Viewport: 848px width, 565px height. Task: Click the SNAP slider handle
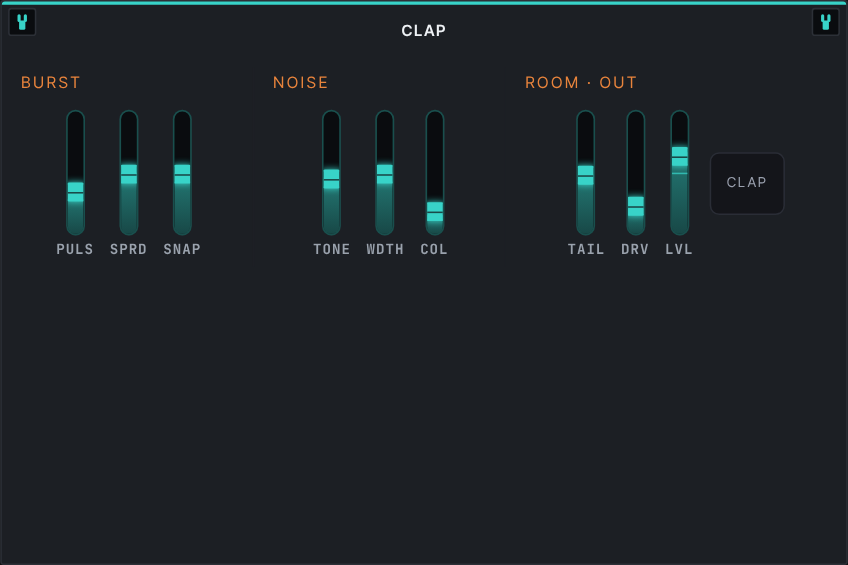pos(182,175)
